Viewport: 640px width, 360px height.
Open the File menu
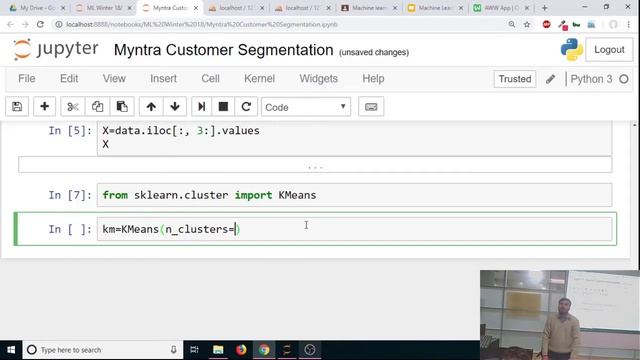point(27,79)
